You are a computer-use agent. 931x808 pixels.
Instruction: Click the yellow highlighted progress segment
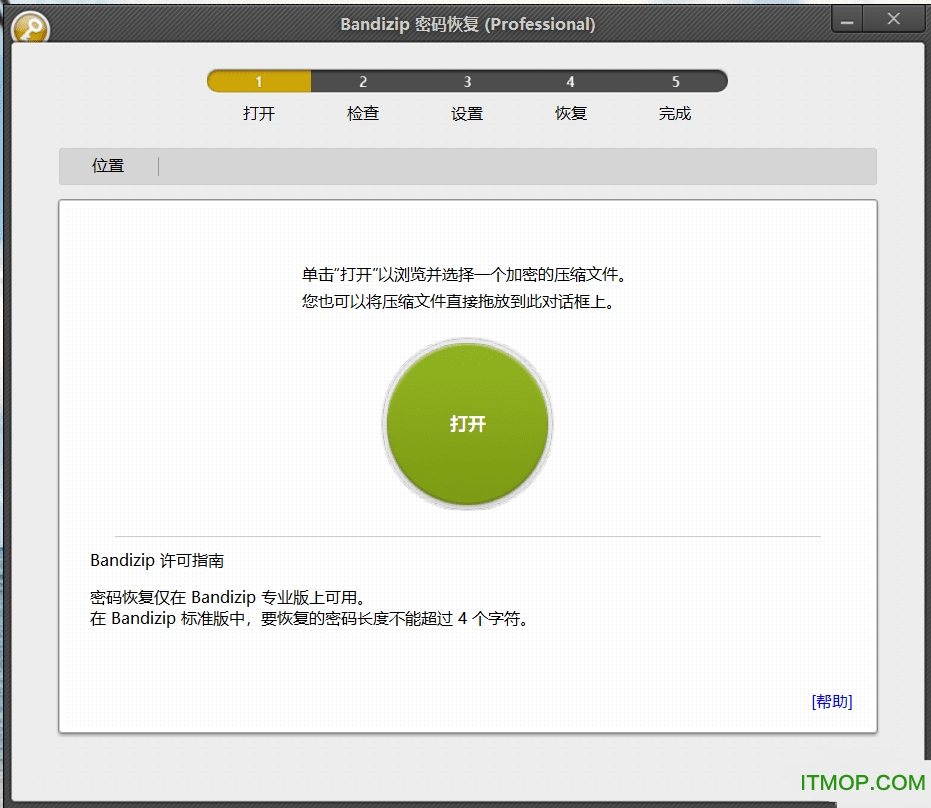(x=258, y=81)
